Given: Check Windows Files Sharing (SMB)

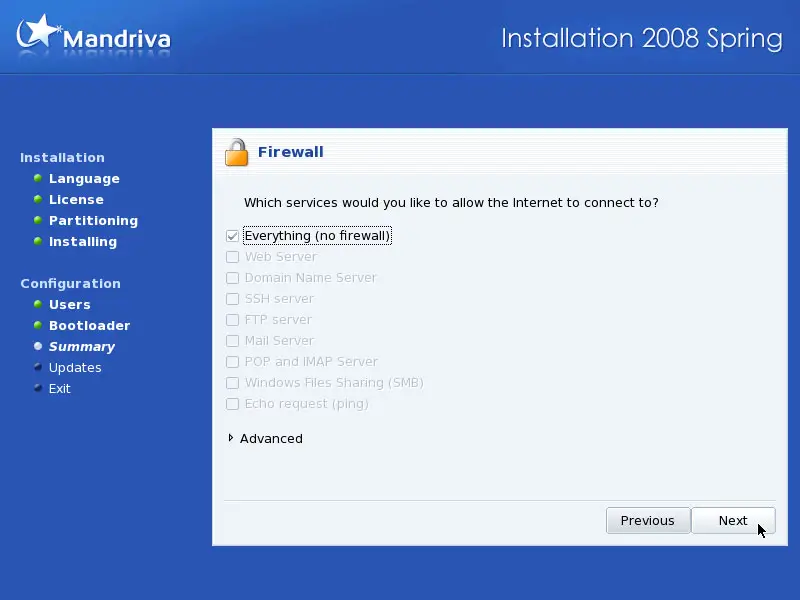Looking at the screenshot, I should tap(232, 383).
